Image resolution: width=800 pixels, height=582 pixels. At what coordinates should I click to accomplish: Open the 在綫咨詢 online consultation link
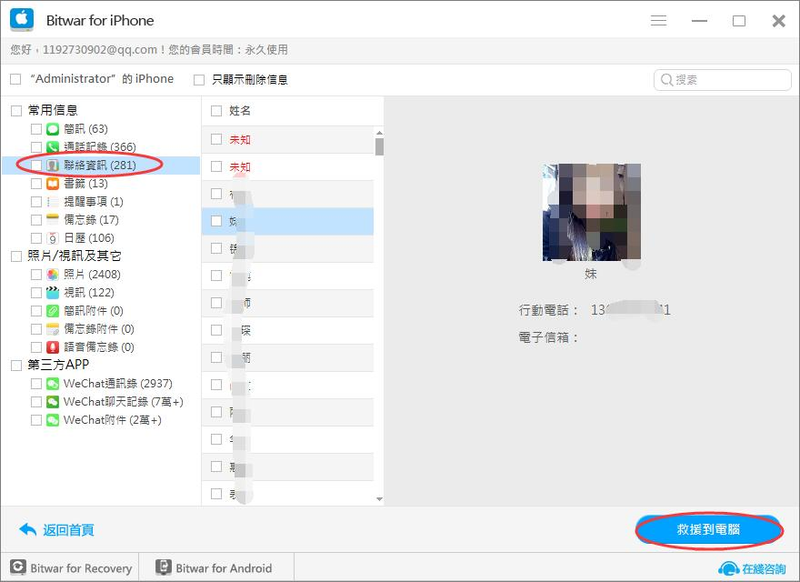(764, 568)
